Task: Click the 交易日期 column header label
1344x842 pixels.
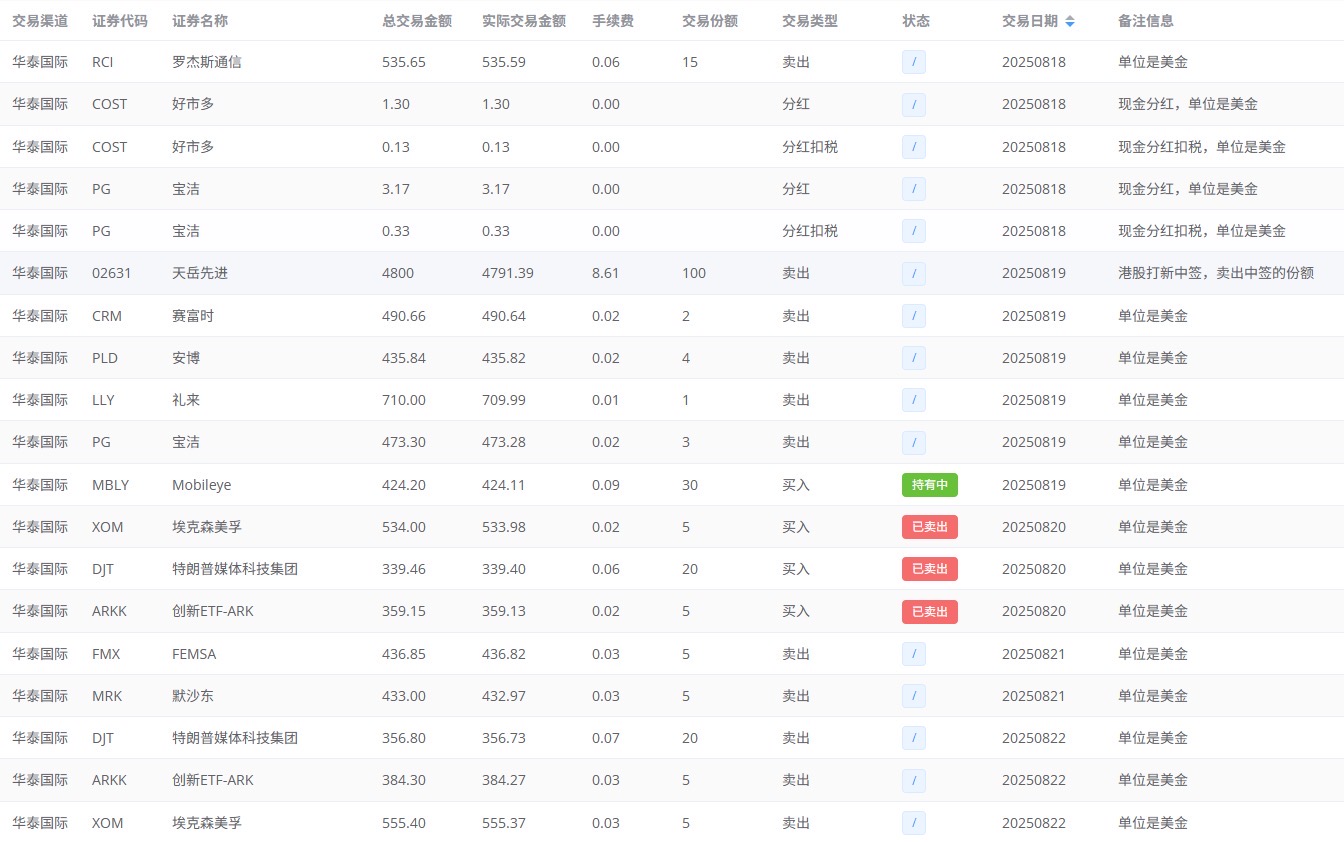Action: (1030, 21)
